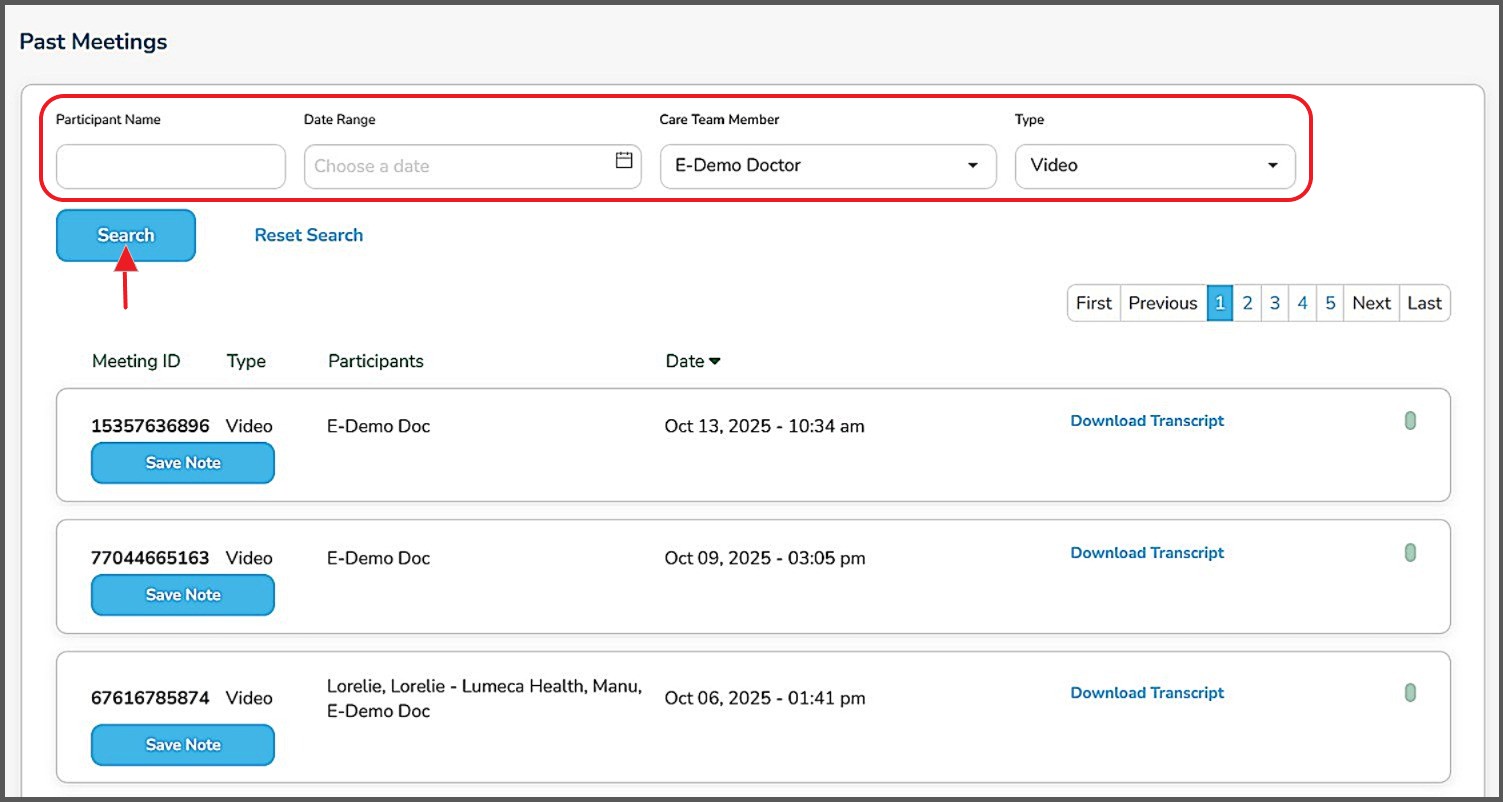Save Note for meeting 15357636896
The height and width of the screenshot is (802, 1503).
(x=183, y=463)
